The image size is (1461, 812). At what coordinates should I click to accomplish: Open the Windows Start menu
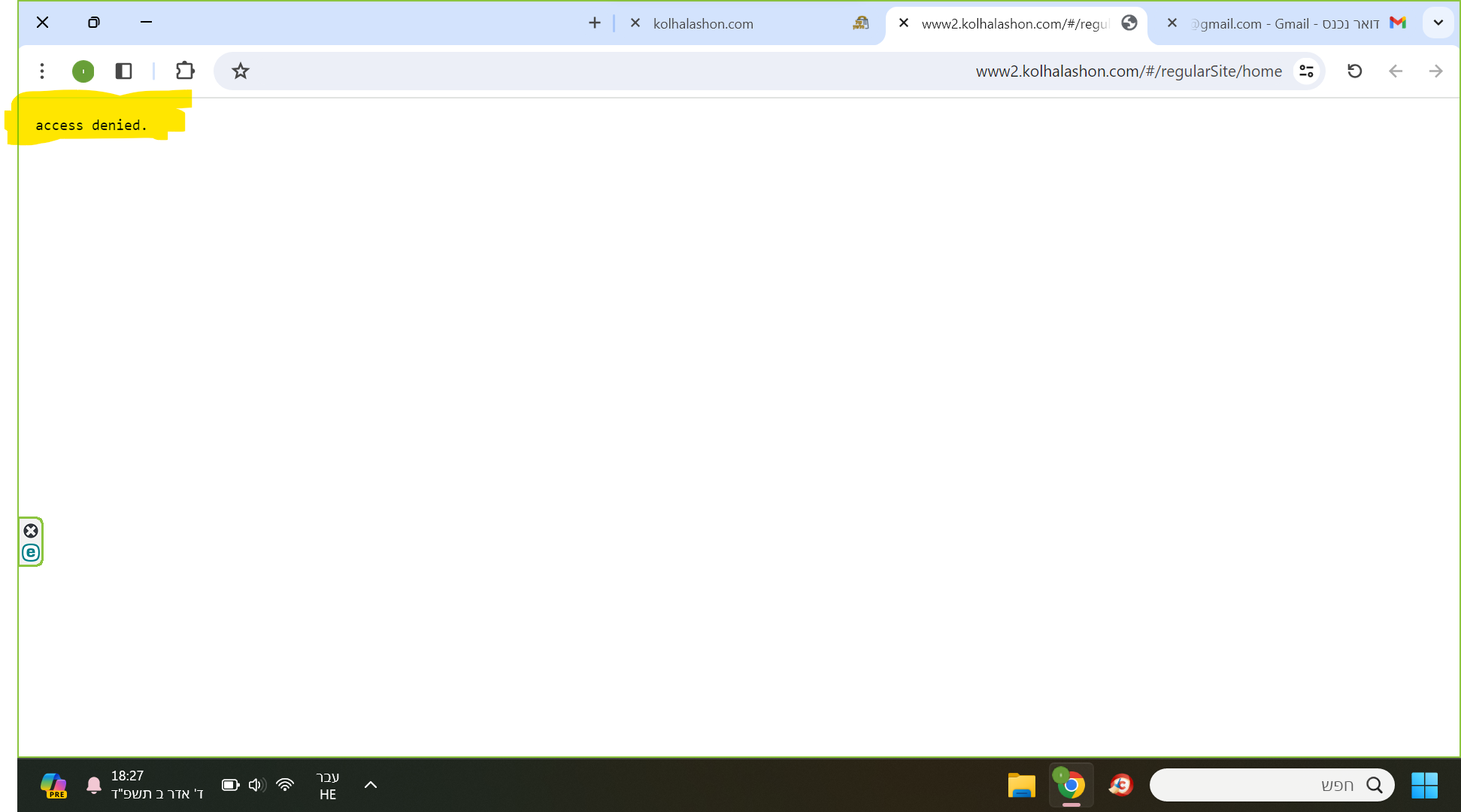1424,786
